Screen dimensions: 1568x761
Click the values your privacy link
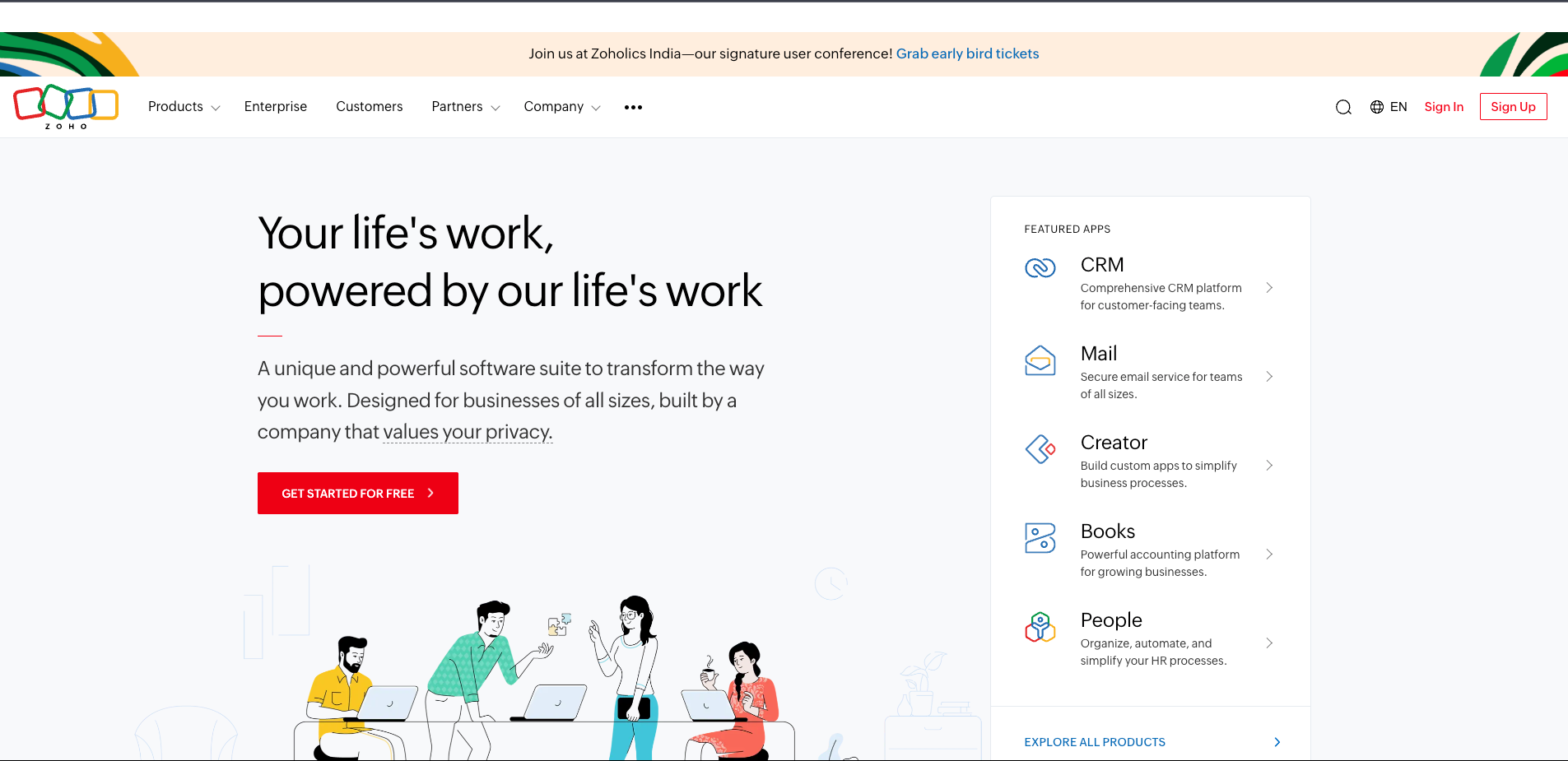pyautogui.click(x=467, y=431)
